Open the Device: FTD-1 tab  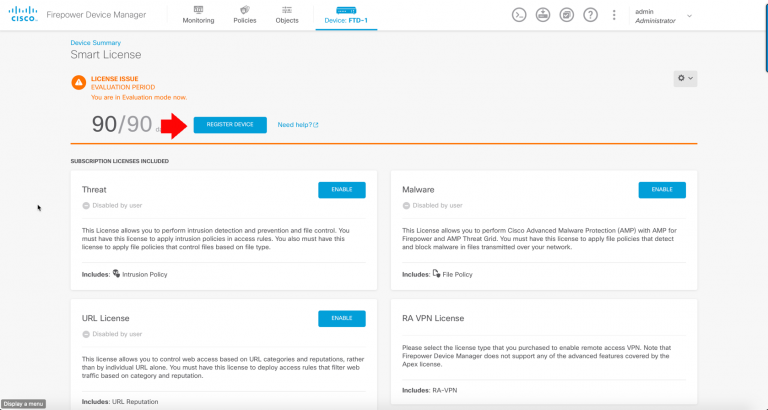click(346, 15)
